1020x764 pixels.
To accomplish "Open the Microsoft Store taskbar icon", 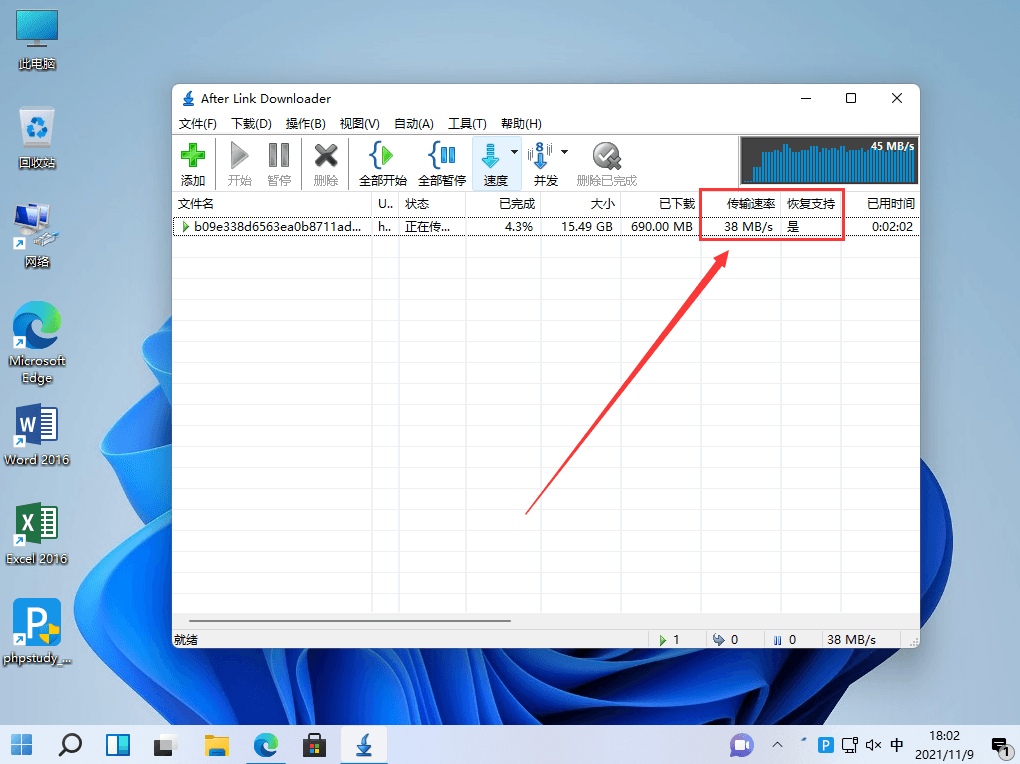I will [x=314, y=744].
